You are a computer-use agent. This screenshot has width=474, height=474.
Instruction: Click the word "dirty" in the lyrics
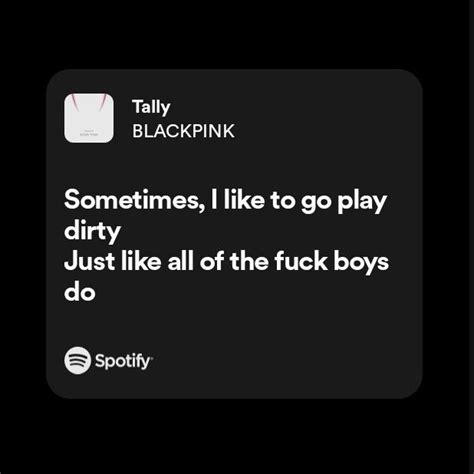point(92,231)
